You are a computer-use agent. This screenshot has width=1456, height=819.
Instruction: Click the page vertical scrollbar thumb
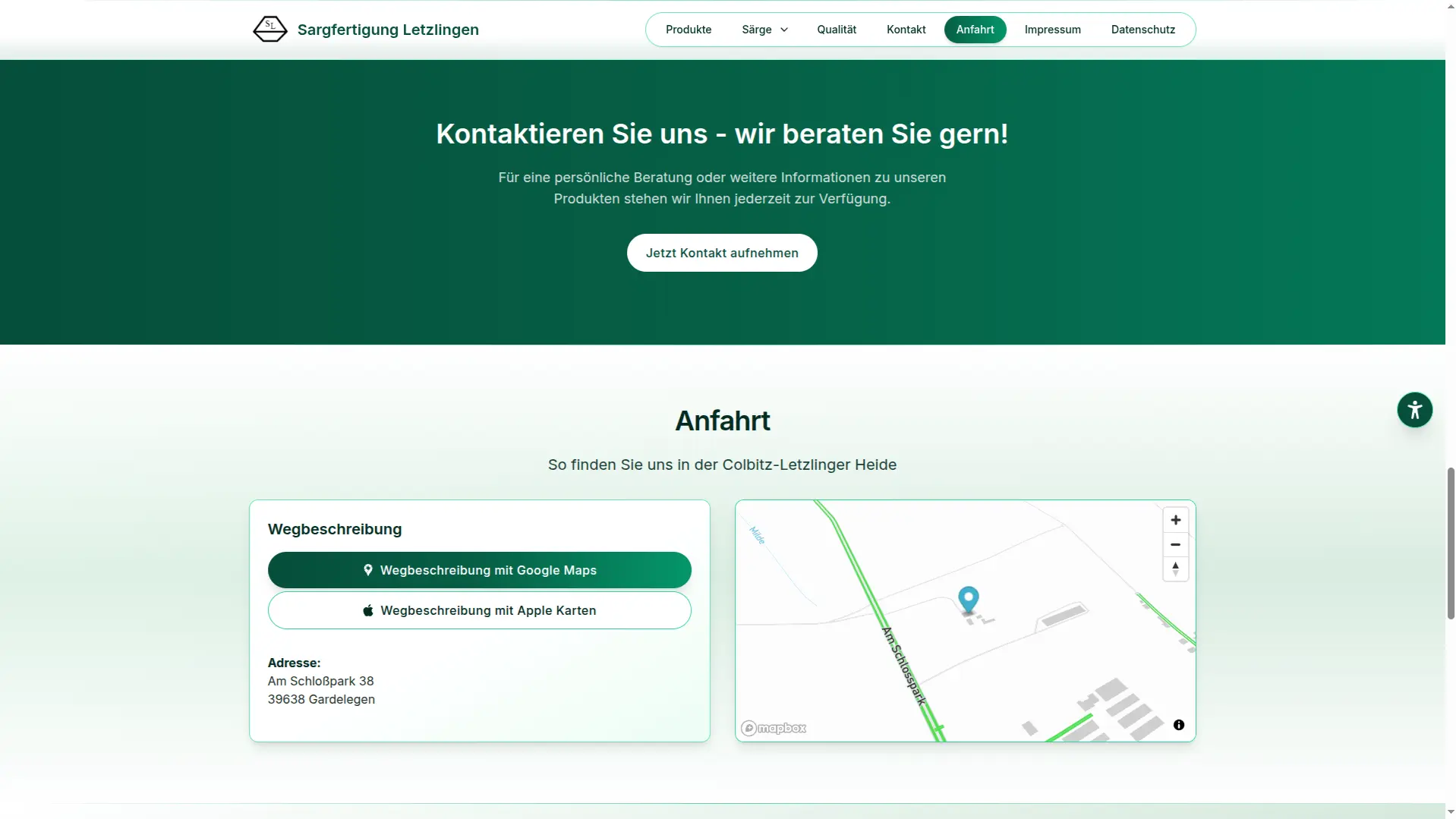pos(1450,543)
